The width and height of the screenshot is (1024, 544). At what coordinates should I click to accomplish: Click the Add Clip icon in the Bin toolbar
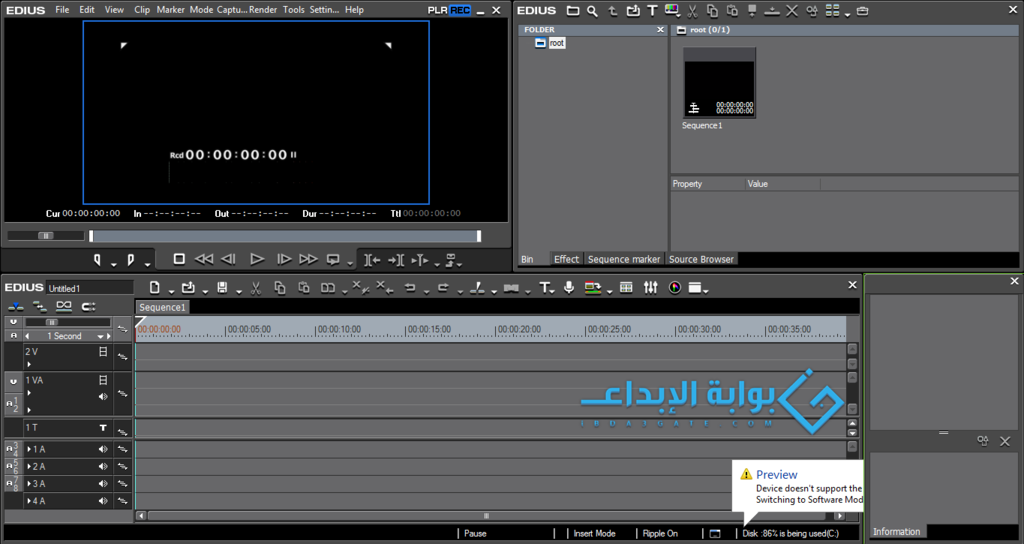coord(633,10)
